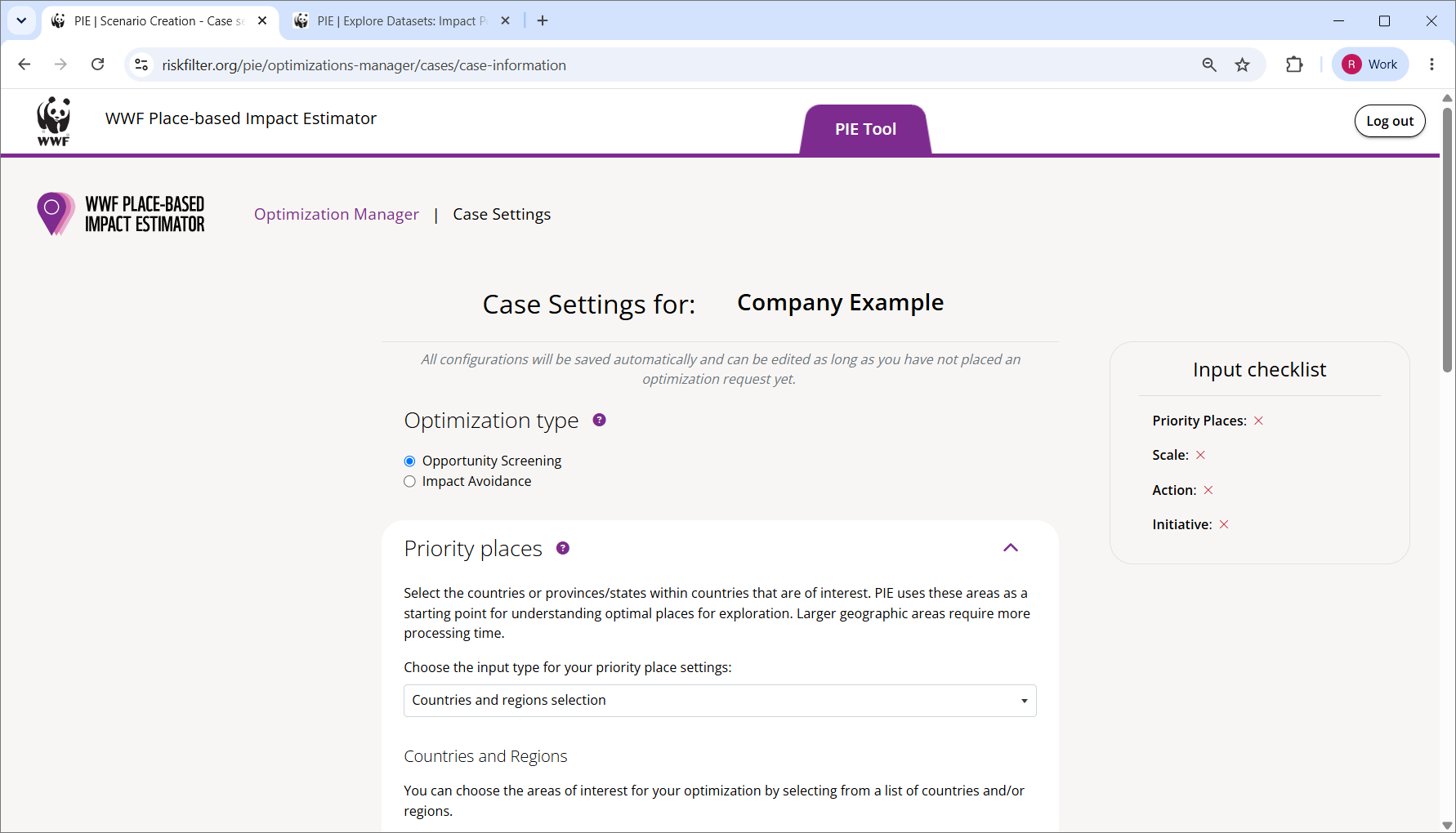1456x833 pixels.
Task: Bookmark this page with the star
Action: pyautogui.click(x=1243, y=65)
